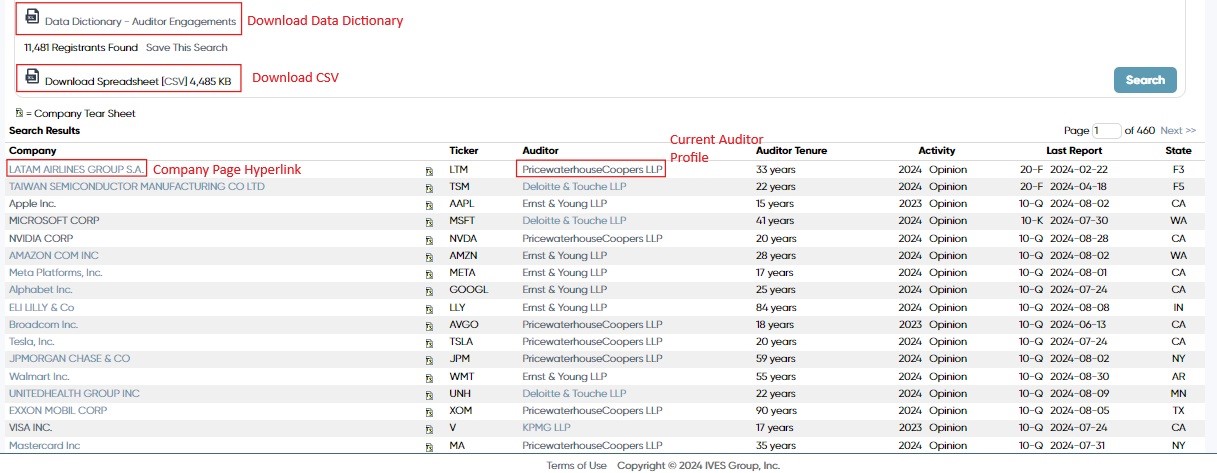Click the Download Spreadsheet CSV icon
The height and width of the screenshot is (473, 1217).
[x=32, y=77]
